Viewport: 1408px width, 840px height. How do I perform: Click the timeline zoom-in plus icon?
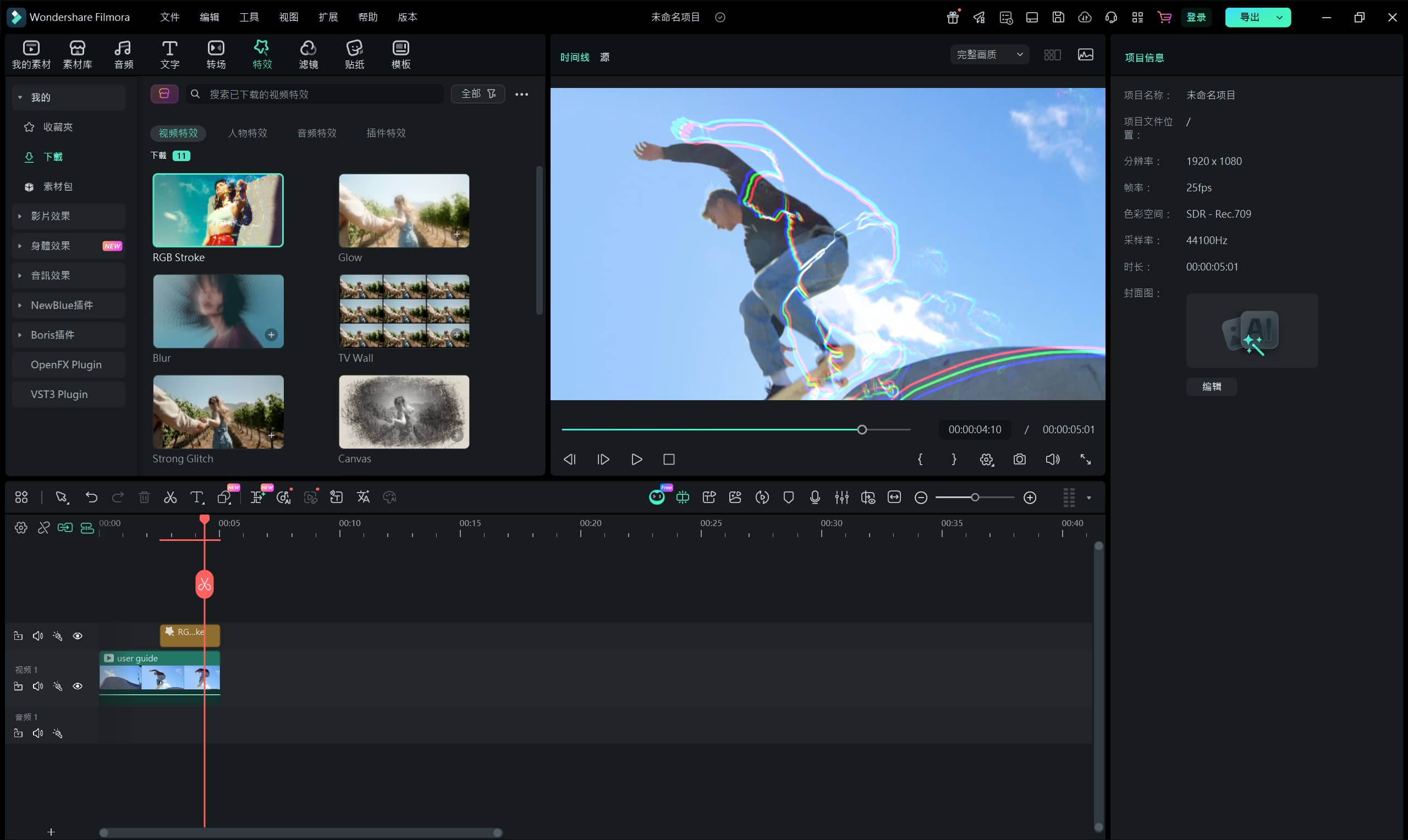tap(1030, 498)
